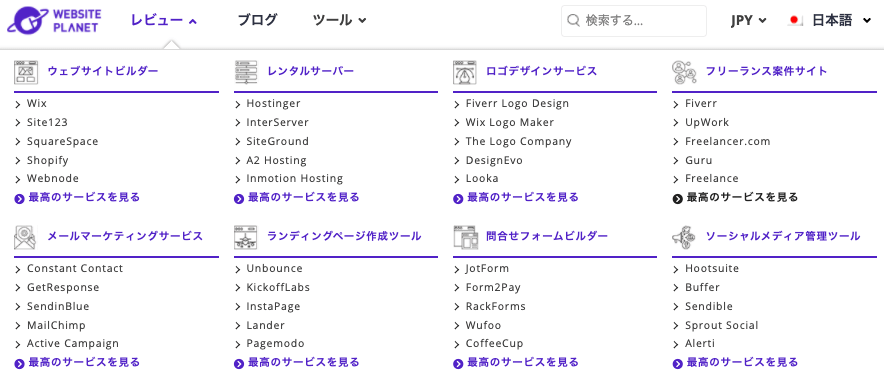Open the Constant Contact review link
884x386 pixels.
point(74,268)
